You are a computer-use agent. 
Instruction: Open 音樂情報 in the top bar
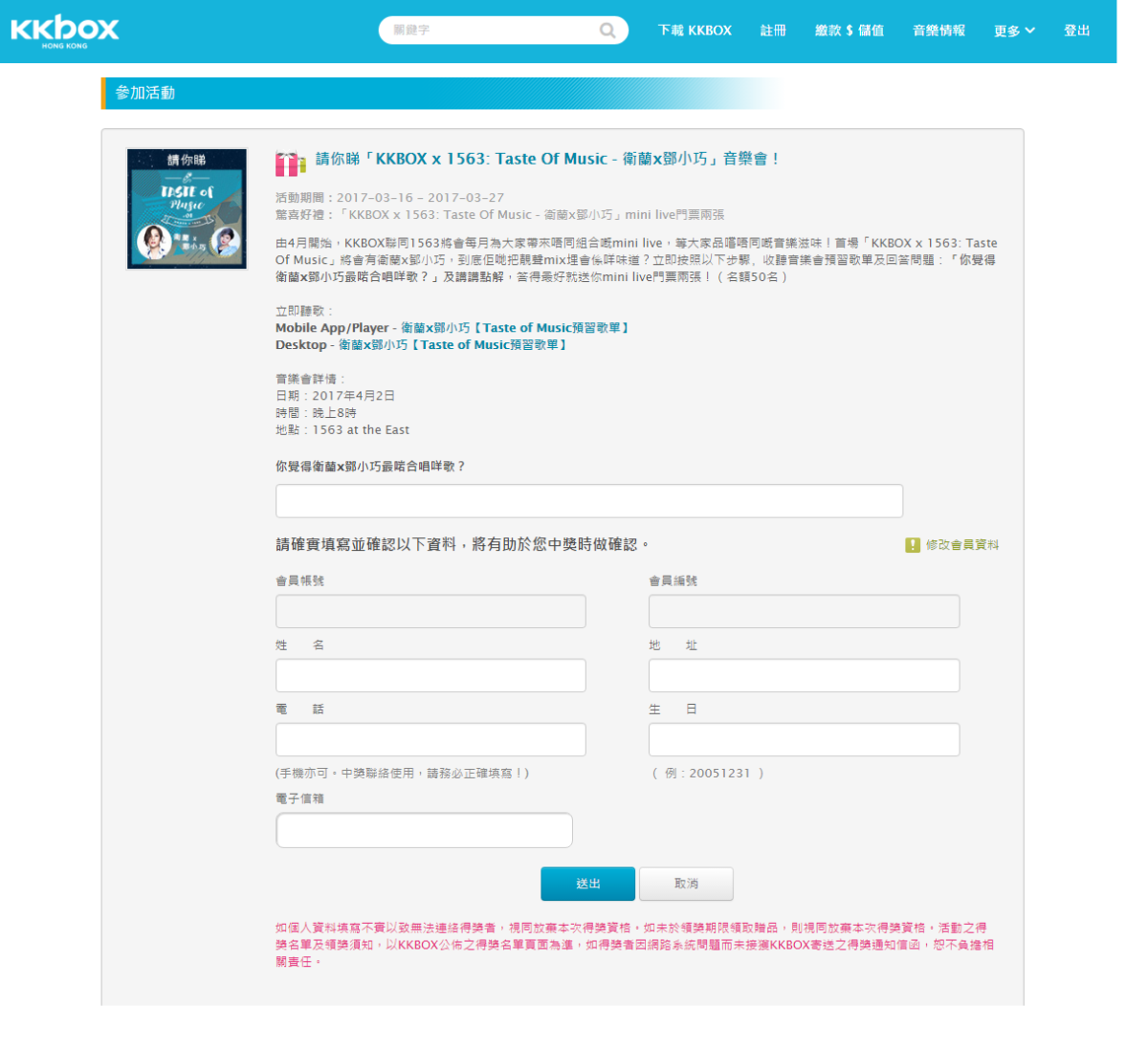click(938, 31)
